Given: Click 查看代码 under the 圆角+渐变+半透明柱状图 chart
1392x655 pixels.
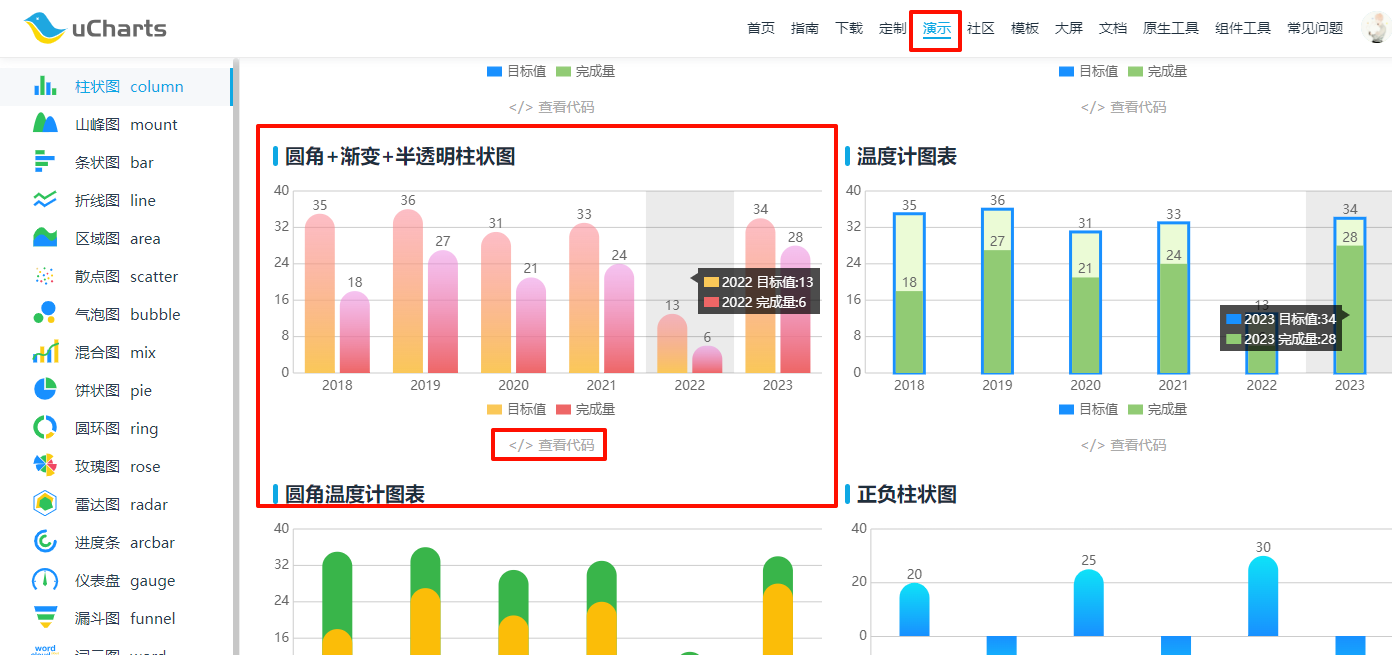Looking at the screenshot, I should [x=551, y=445].
